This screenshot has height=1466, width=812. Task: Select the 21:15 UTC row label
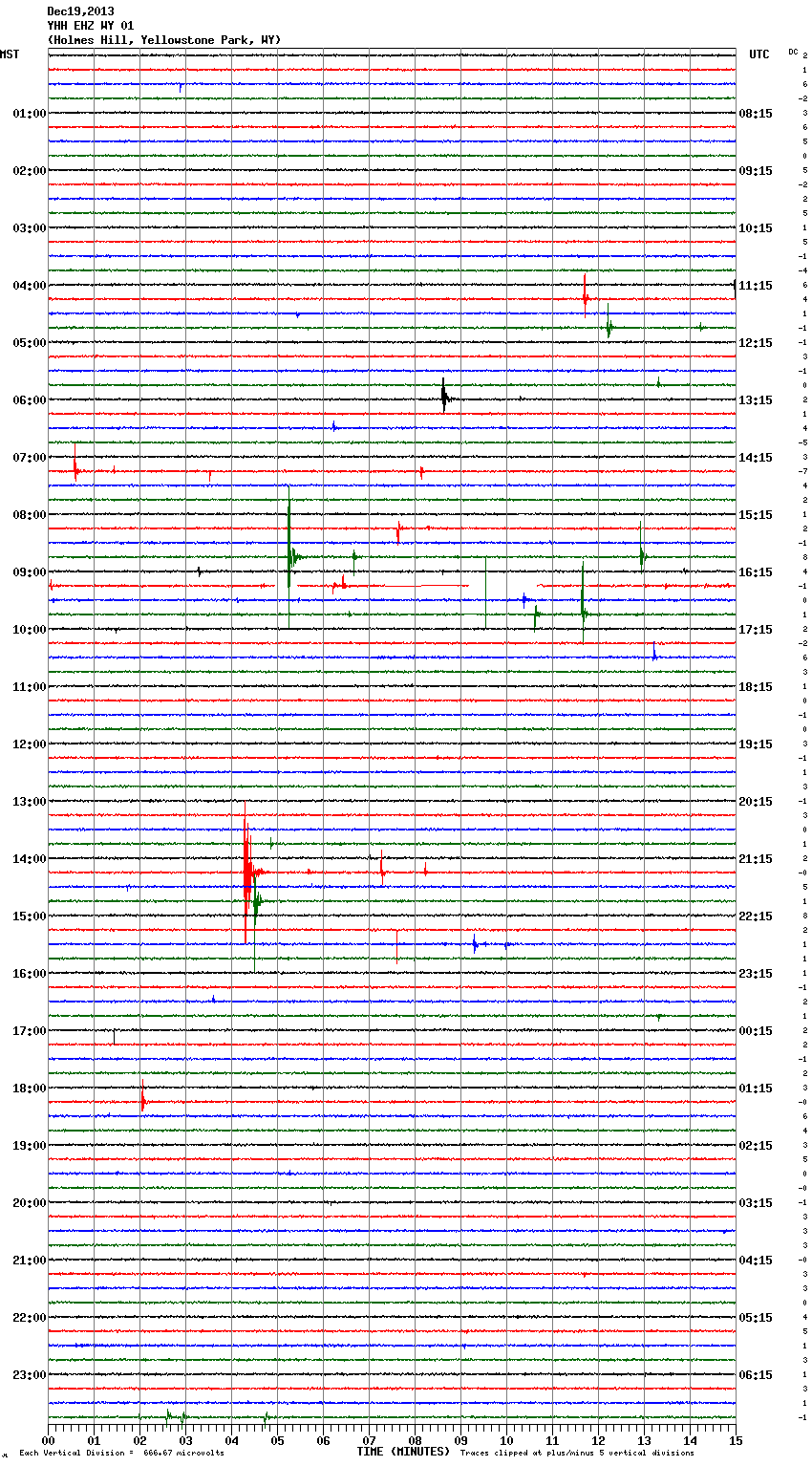pos(756,859)
